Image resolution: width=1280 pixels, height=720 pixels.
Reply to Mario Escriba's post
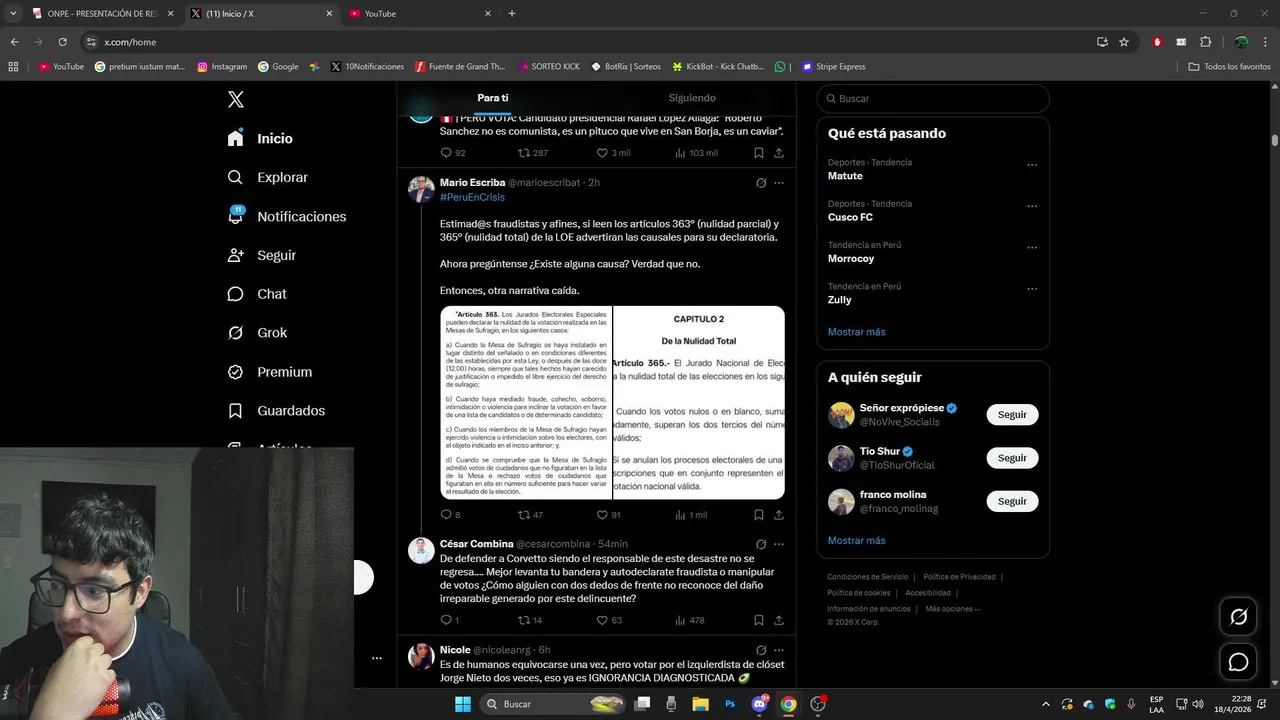point(450,515)
